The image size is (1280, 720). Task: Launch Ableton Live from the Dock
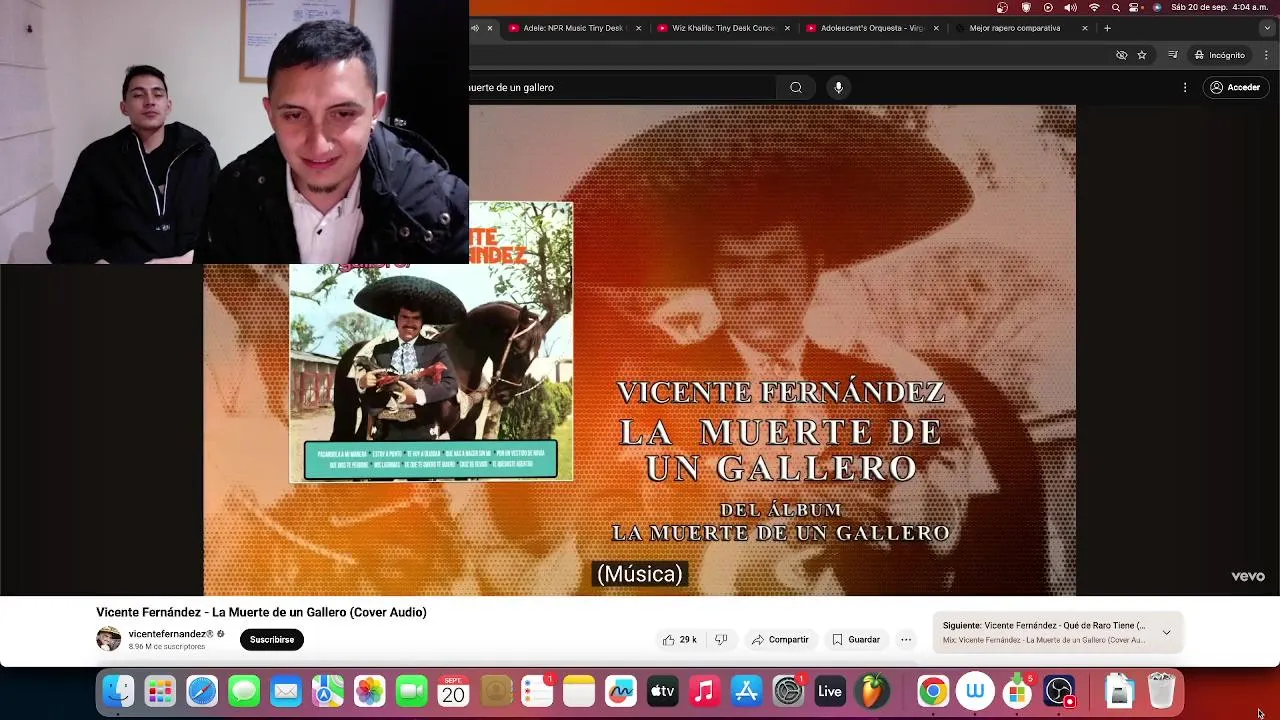(830, 691)
